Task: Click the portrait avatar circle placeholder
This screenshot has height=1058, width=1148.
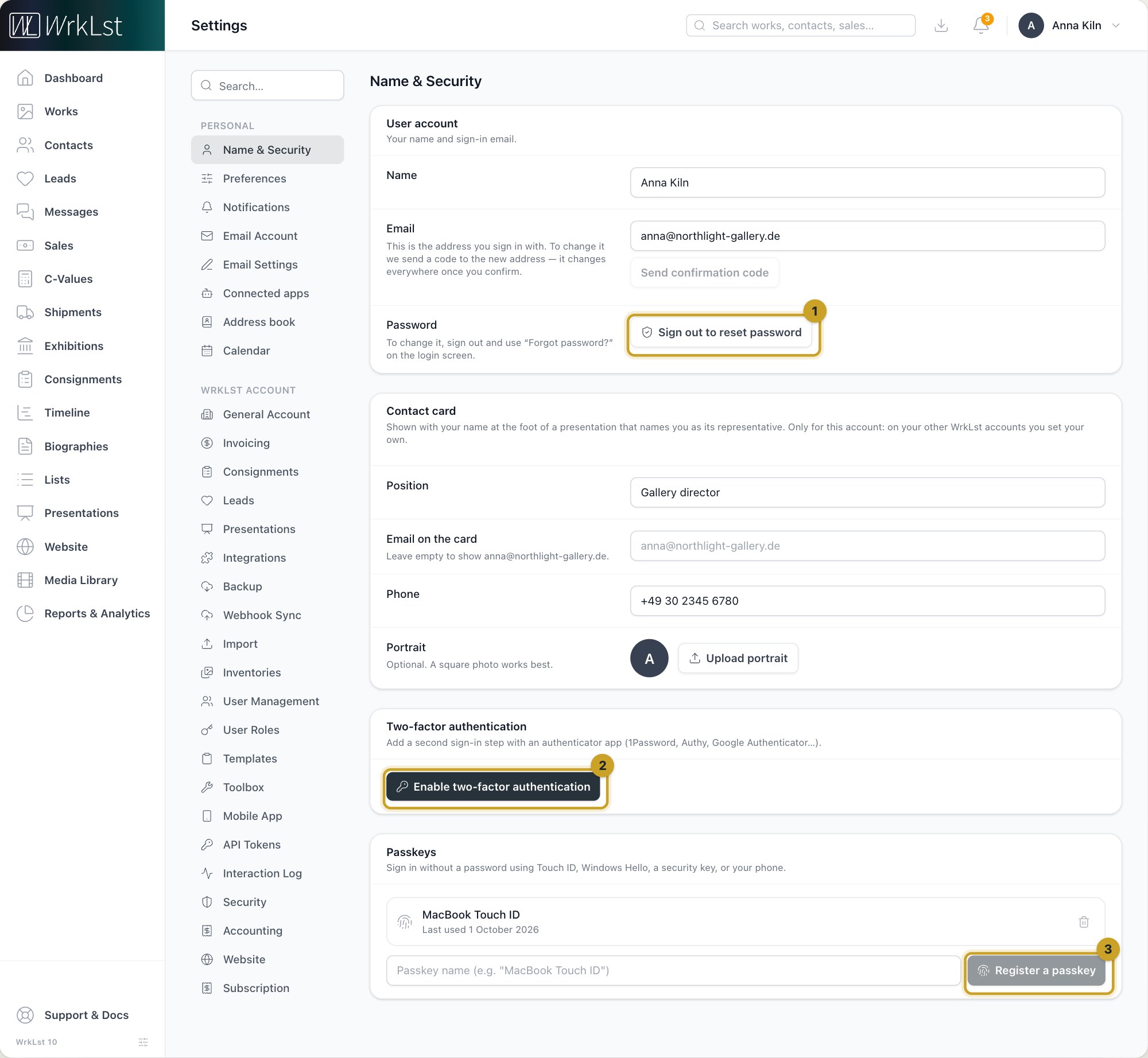Action: point(649,658)
